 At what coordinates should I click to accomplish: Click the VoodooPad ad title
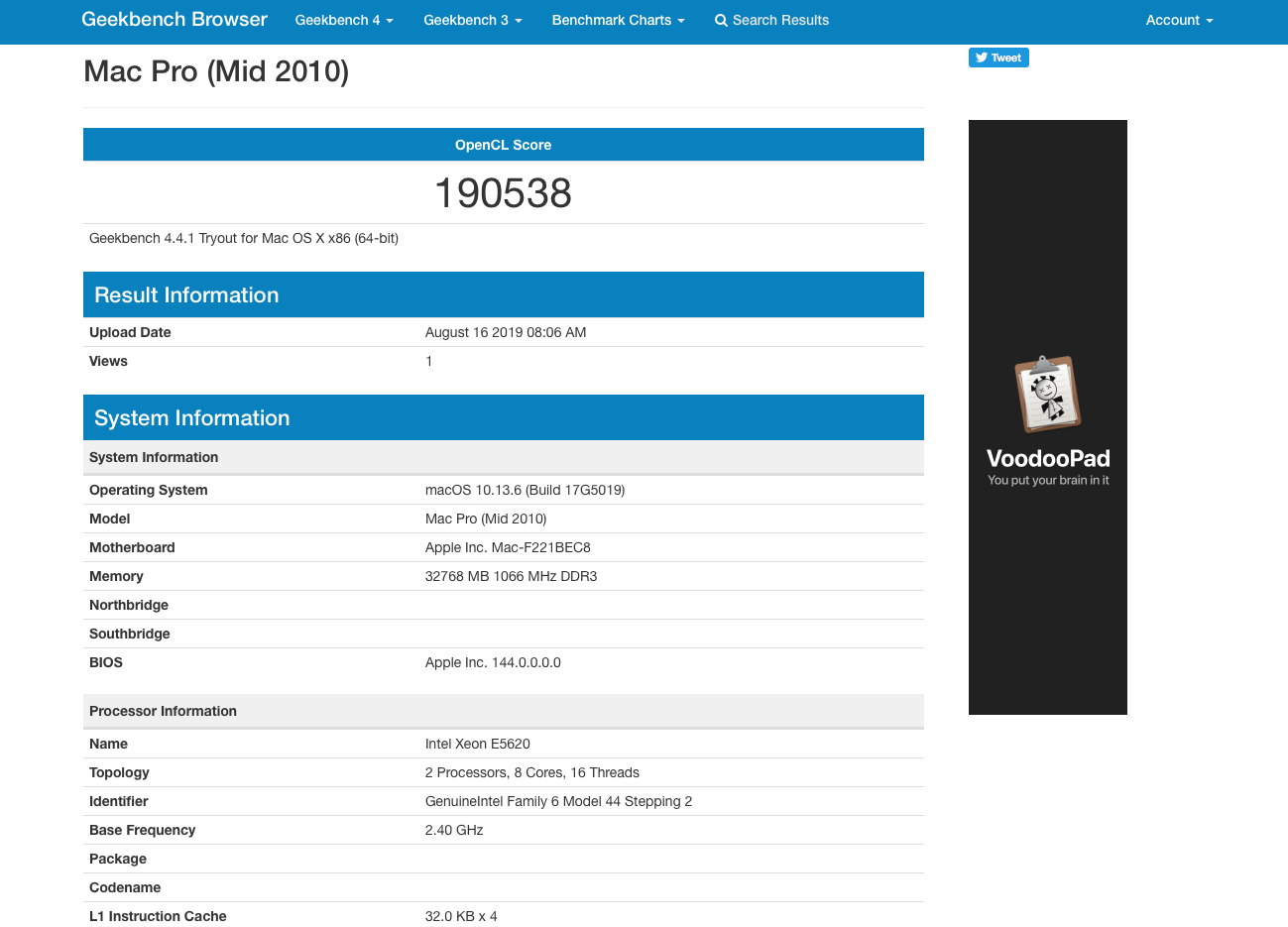(x=1048, y=458)
